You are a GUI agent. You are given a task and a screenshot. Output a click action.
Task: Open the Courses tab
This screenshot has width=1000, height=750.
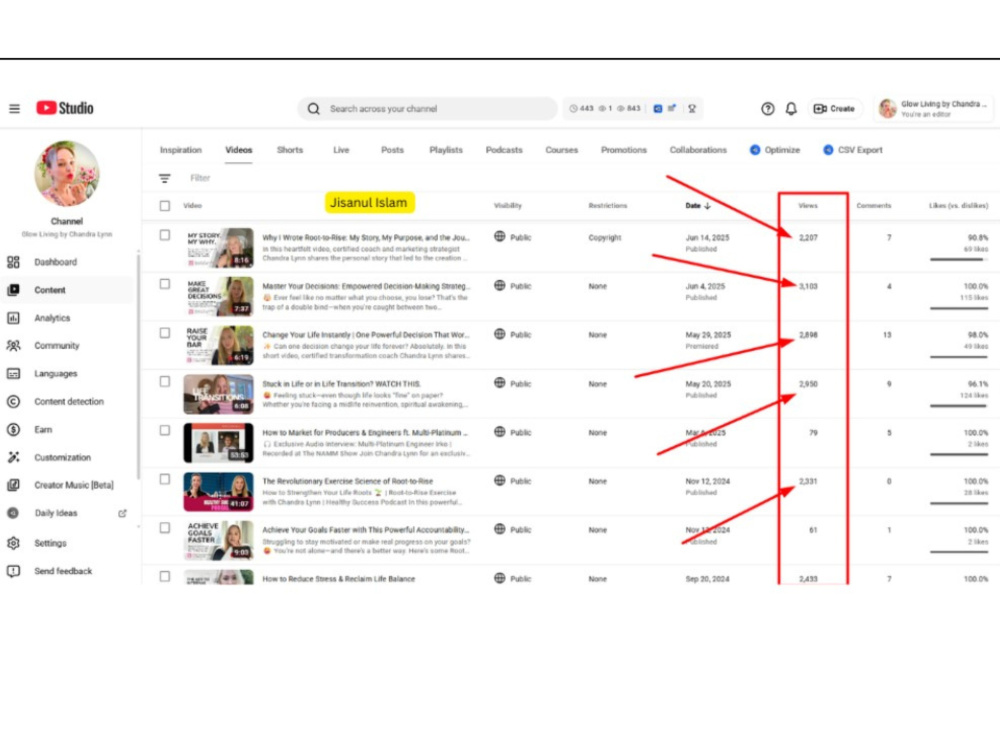pos(561,150)
